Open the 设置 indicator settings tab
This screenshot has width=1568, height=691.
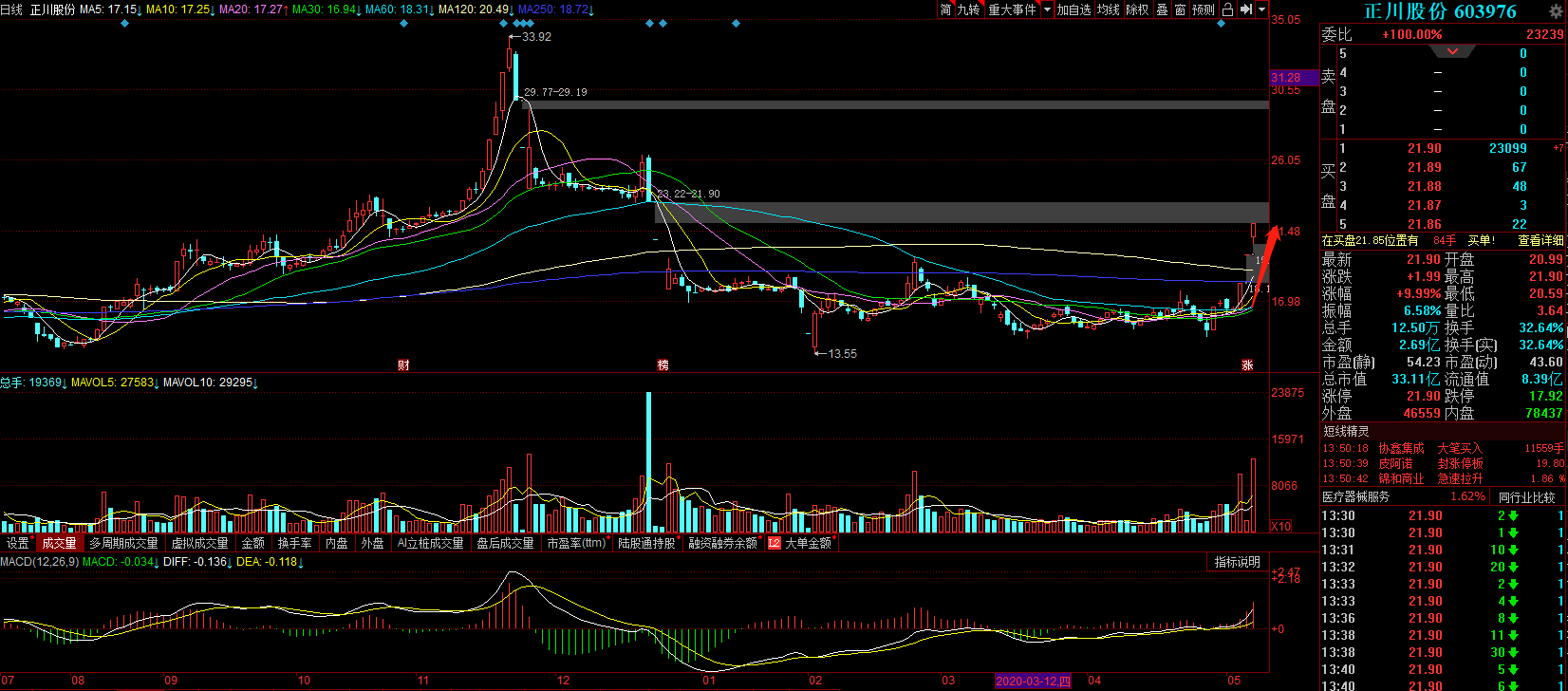pos(18,544)
